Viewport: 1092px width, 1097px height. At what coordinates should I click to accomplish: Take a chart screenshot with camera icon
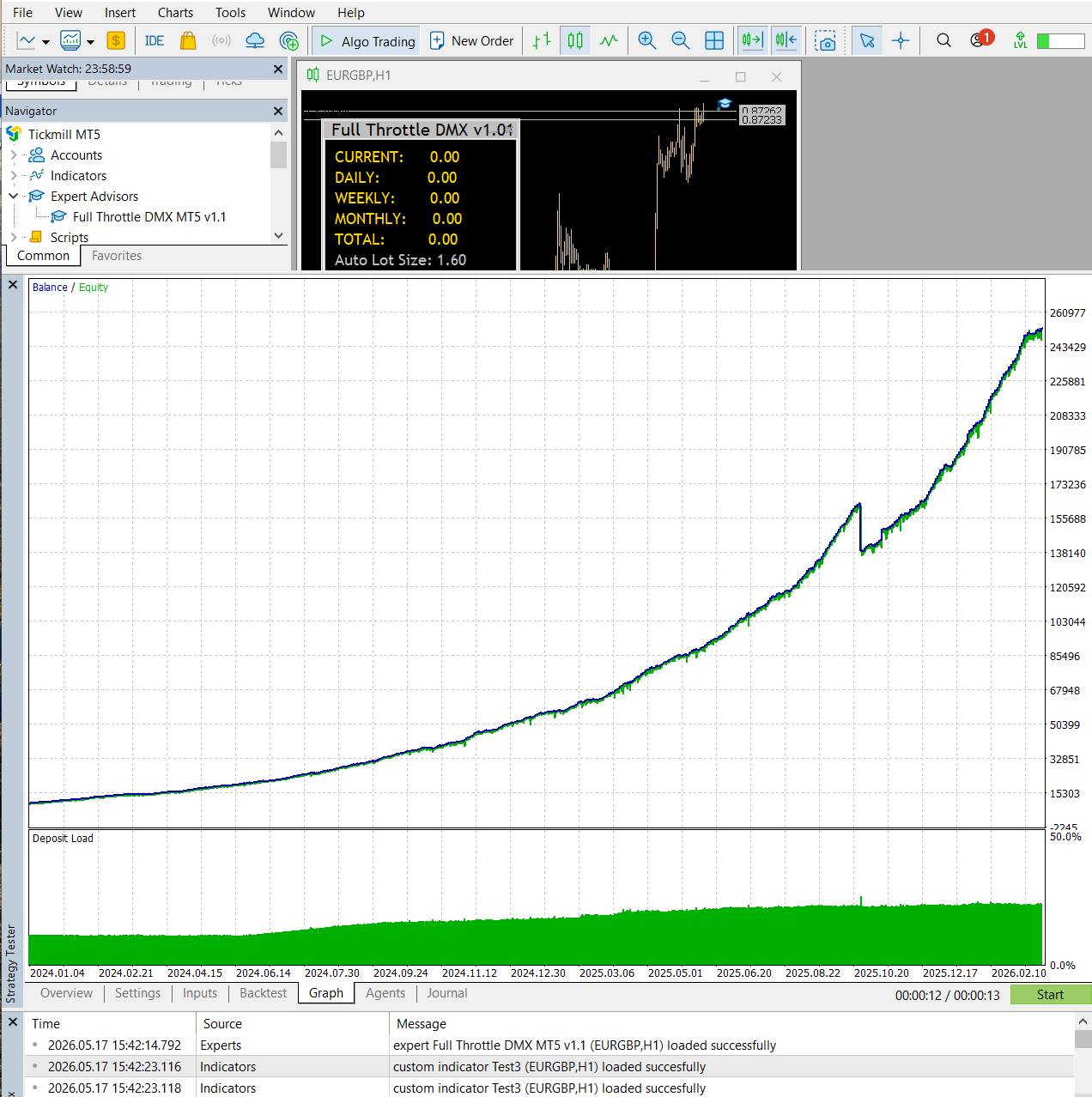point(826,40)
